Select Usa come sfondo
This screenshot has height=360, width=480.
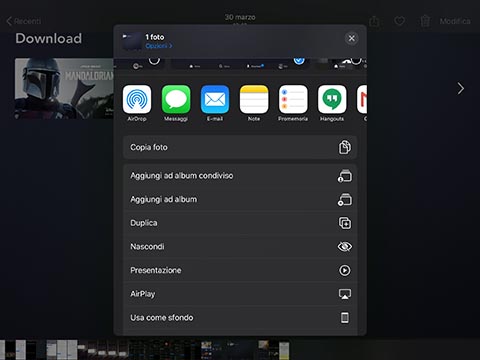pos(240,318)
